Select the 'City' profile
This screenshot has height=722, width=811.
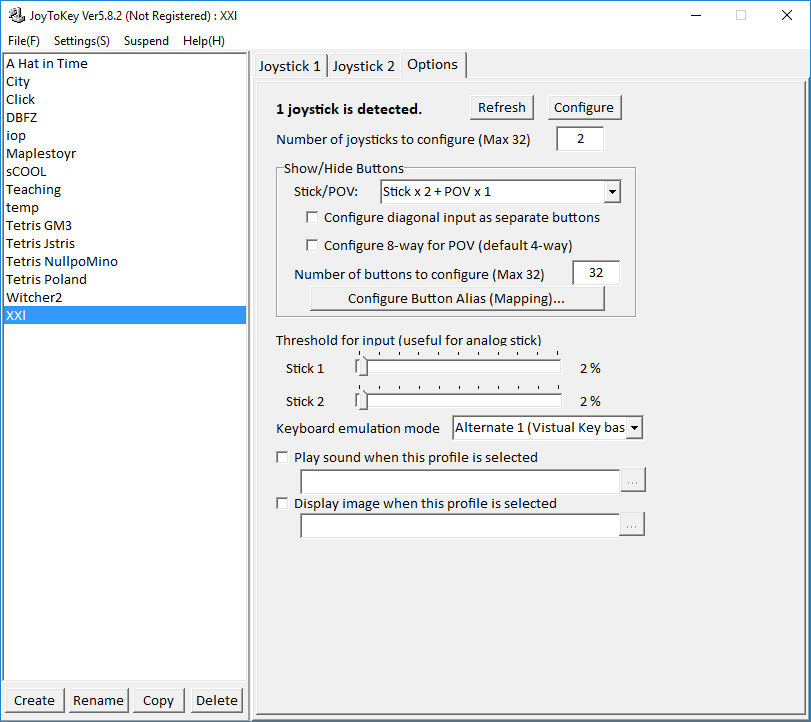point(125,82)
